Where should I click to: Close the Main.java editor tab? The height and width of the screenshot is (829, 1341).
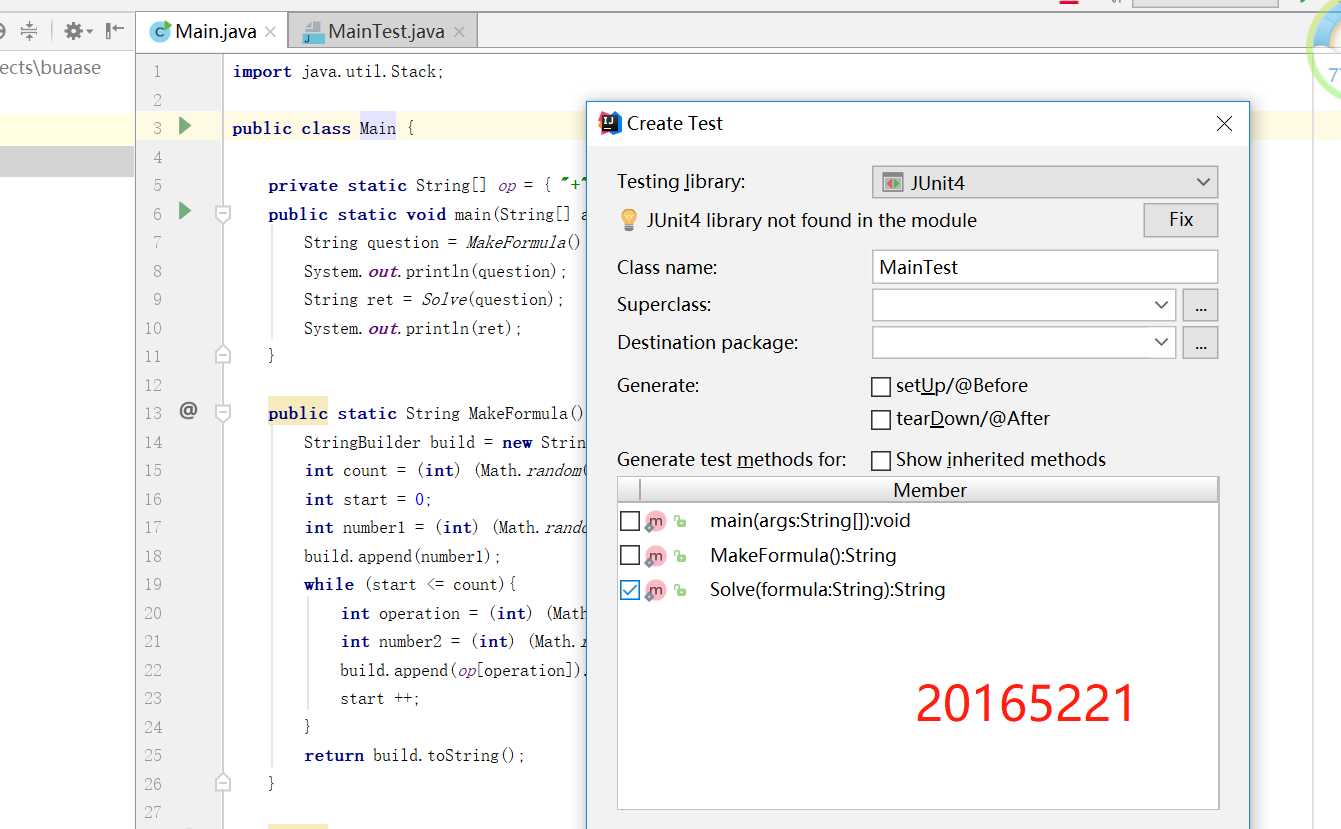click(x=270, y=32)
